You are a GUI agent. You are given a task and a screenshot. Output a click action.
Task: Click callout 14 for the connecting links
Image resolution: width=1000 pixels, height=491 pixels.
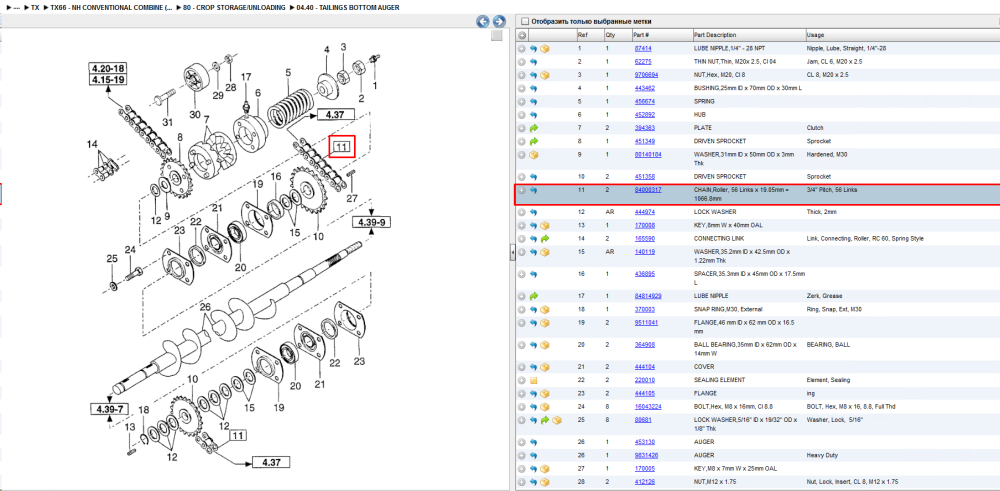(x=93, y=144)
